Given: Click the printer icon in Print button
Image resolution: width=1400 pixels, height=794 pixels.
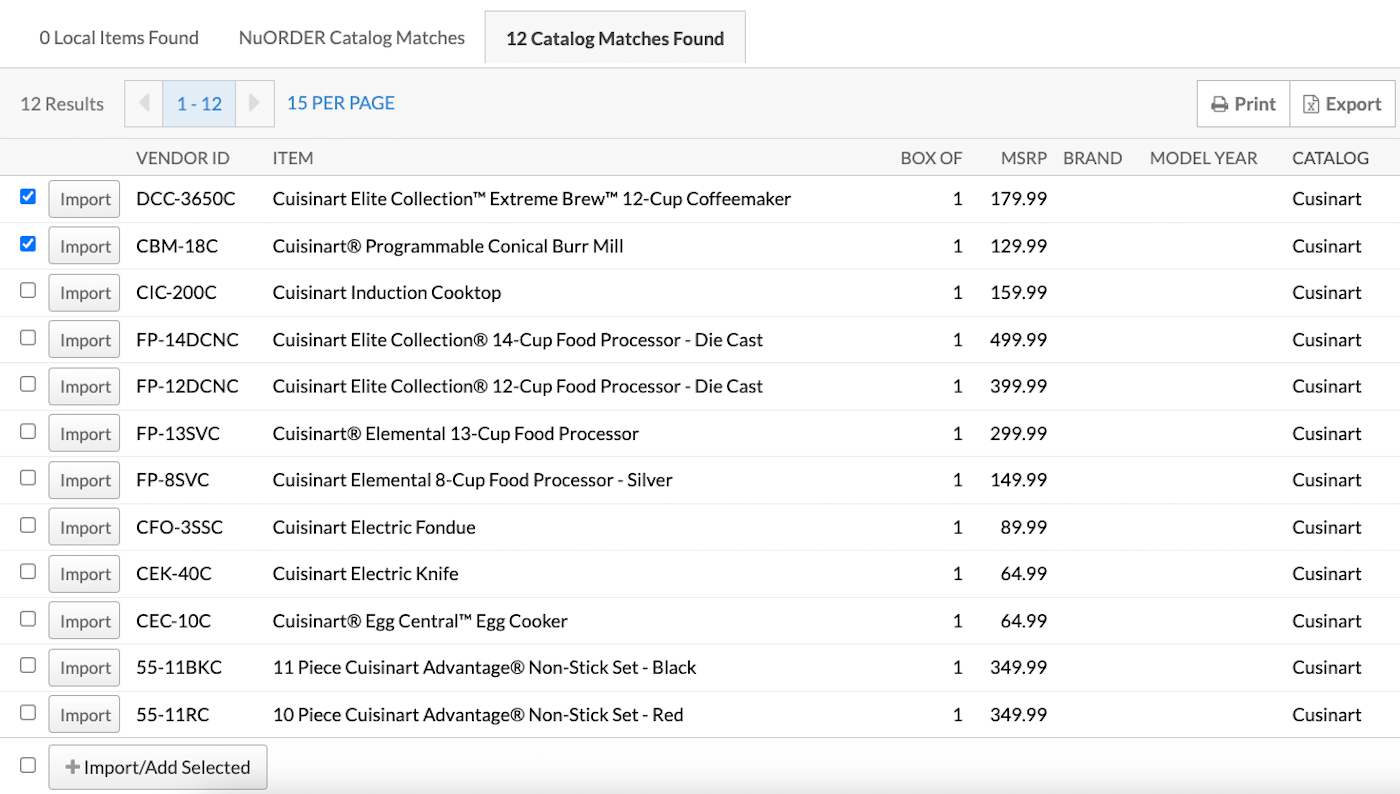Looking at the screenshot, I should pos(1221,103).
